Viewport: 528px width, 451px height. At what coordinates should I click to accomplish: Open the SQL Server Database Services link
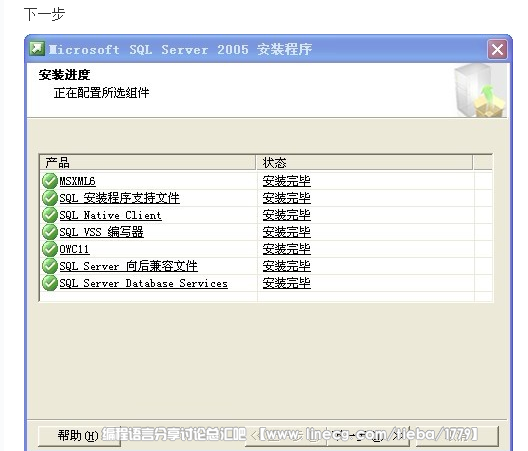[143, 283]
